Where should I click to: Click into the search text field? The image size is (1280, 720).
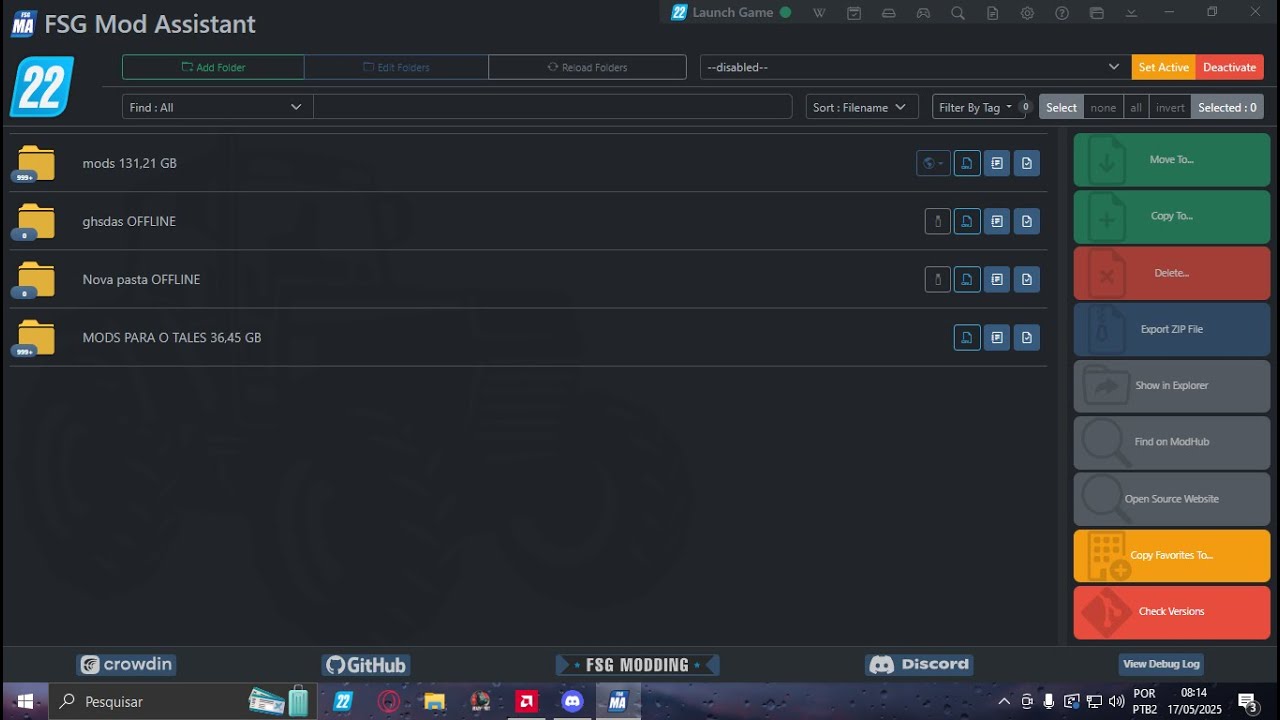pos(553,107)
